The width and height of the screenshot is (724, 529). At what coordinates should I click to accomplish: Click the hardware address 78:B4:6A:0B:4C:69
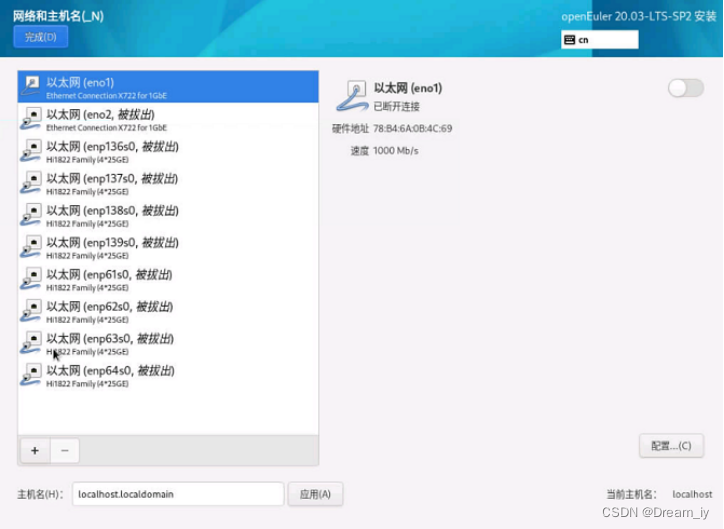(x=412, y=128)
